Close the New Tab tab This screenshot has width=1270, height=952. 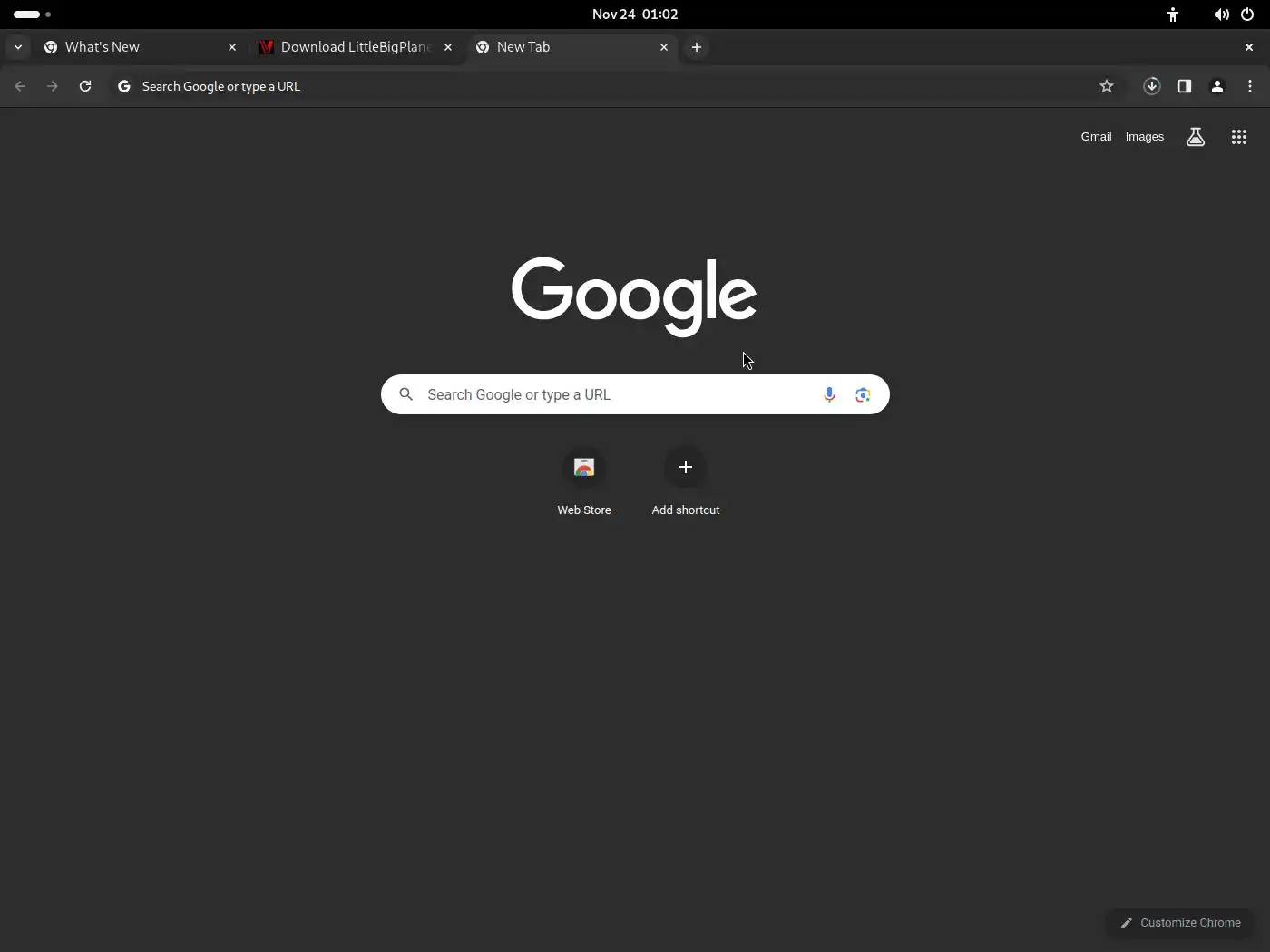664,47
